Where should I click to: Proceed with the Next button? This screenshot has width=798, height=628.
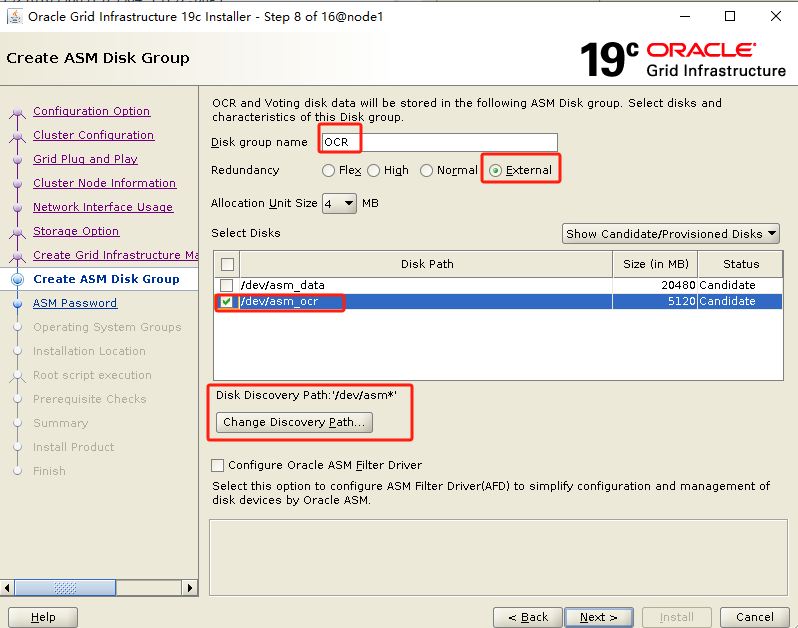(599, 617)
